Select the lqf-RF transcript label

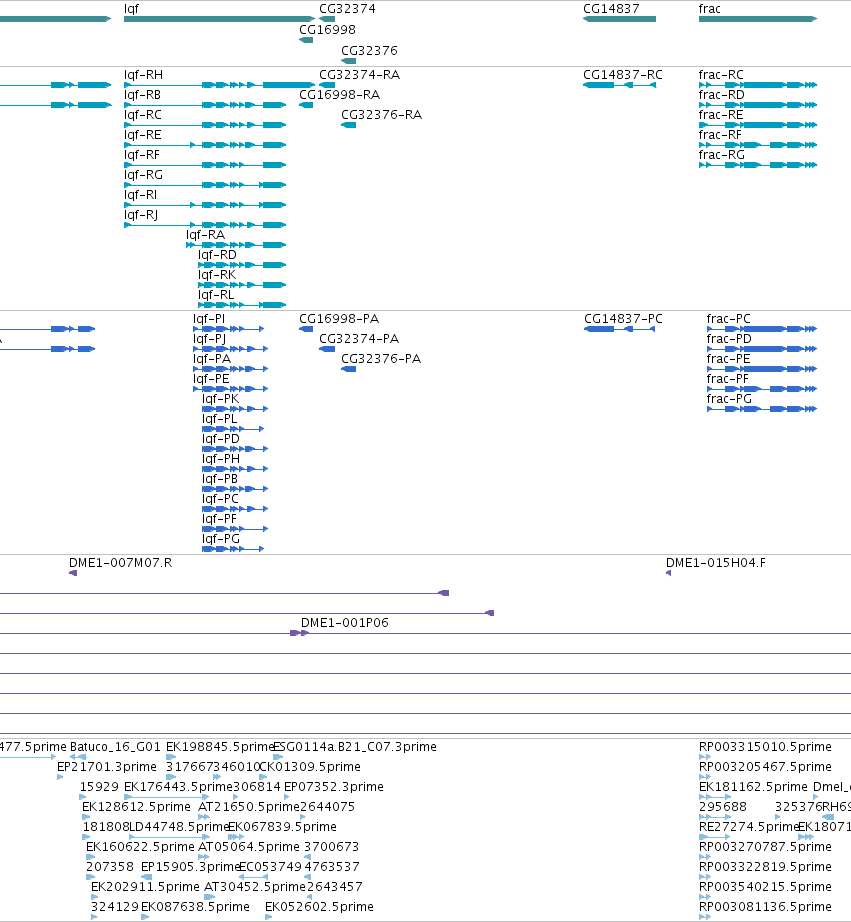(142, 155)
